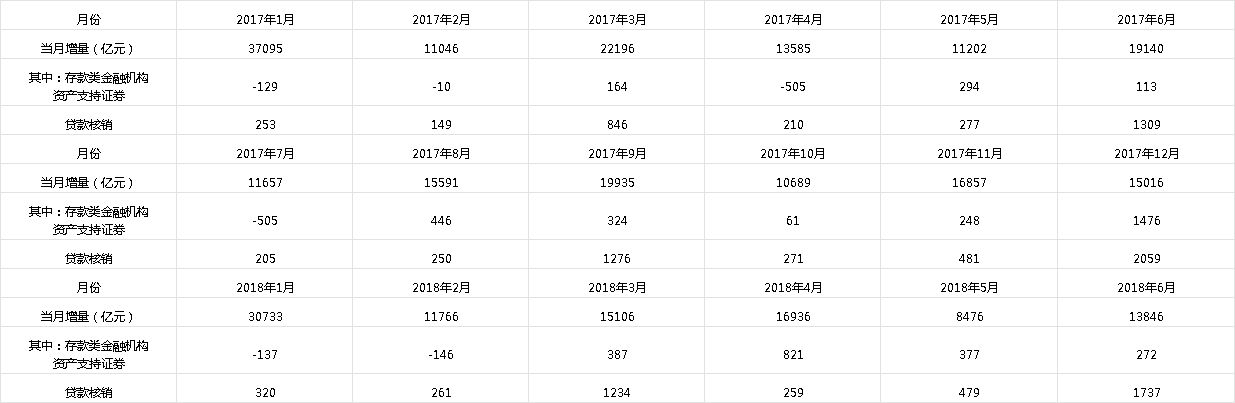This screenshot has width=1235, height=403.
Task: Click the 2017年9月 header cell
Action: 617,154
